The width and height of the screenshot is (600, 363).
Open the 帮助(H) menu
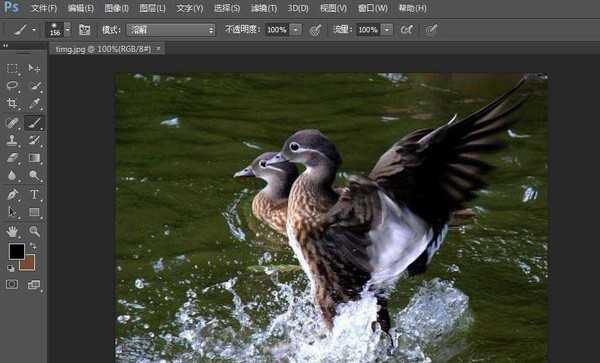click(x=412, y=8)
